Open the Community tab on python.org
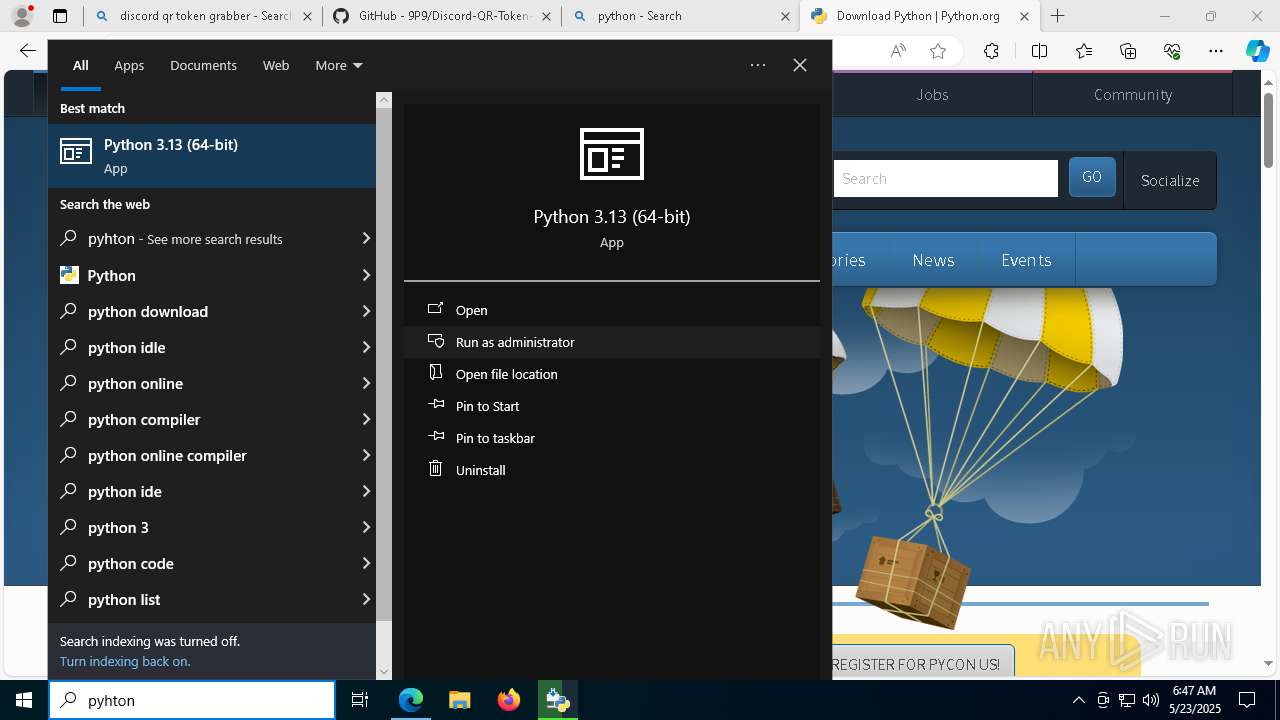 tap(1133, 94)
